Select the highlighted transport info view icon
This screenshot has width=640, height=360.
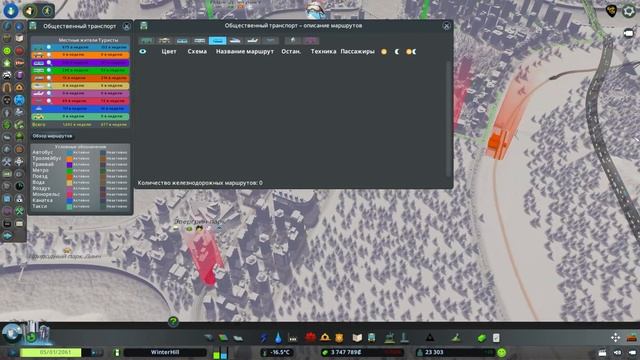19,100
